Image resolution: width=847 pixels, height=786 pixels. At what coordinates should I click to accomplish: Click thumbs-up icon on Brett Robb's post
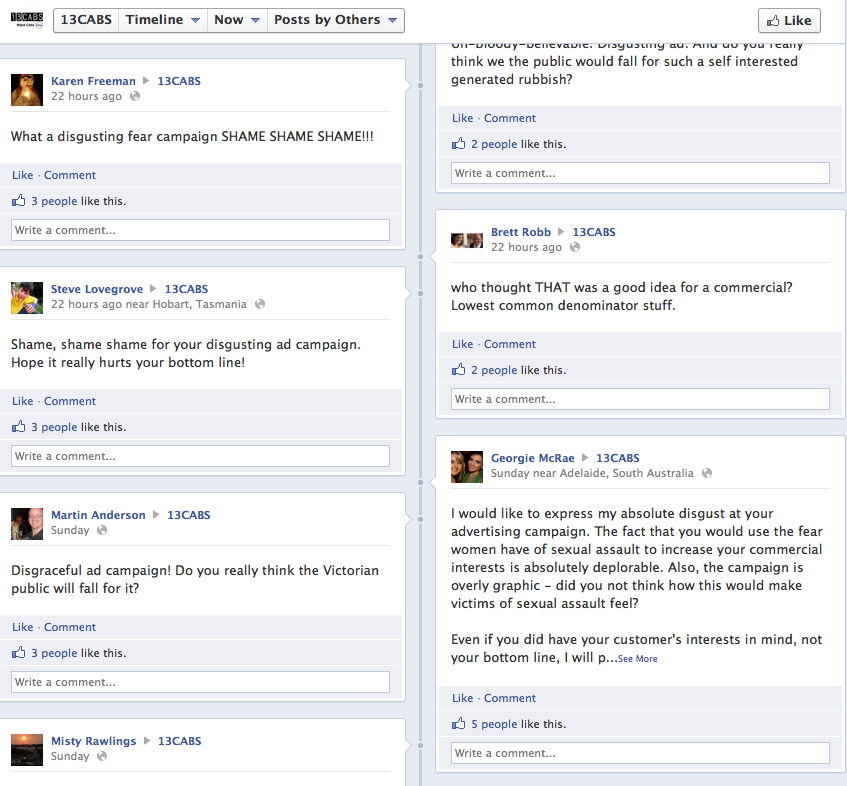point(459,370)
